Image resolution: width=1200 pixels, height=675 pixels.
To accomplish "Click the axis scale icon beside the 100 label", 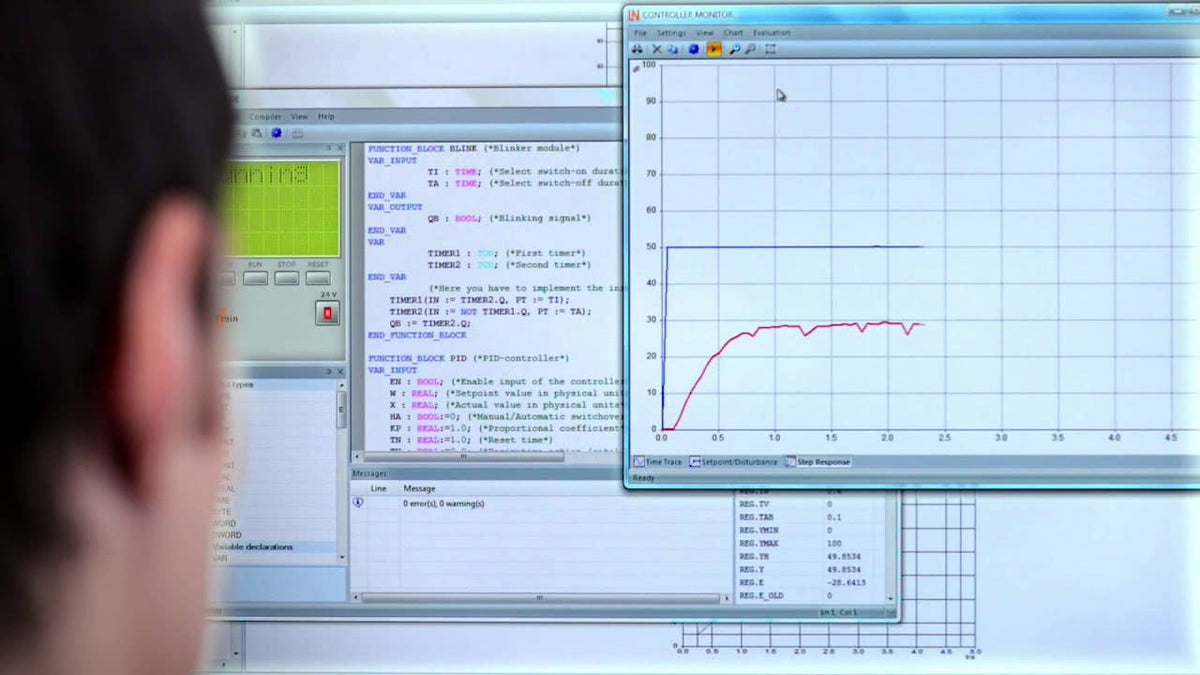I will click(x=636, y=69).
